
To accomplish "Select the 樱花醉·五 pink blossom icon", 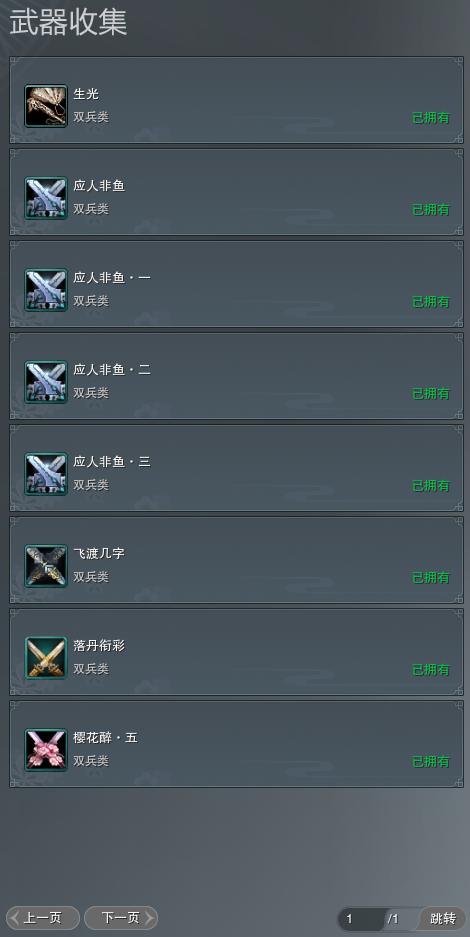I will 46,750.
